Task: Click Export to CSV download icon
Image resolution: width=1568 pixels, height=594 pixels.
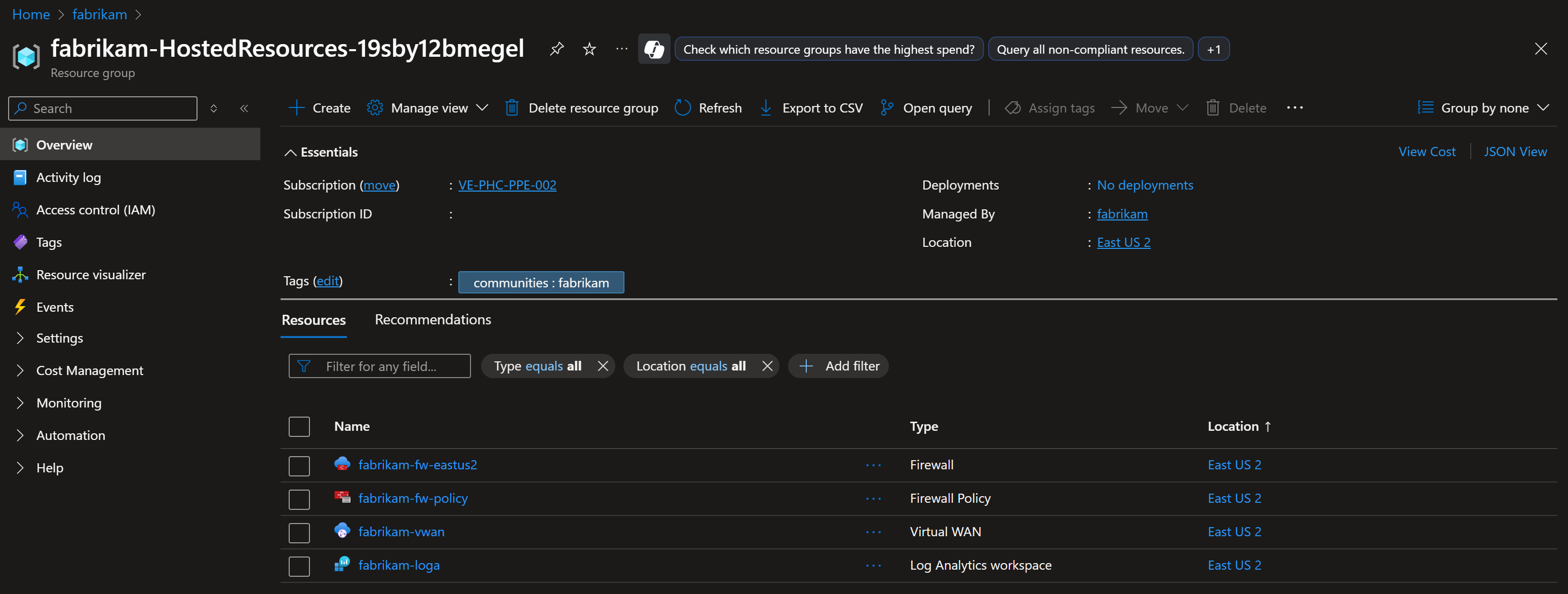Action: pos(766,108)
